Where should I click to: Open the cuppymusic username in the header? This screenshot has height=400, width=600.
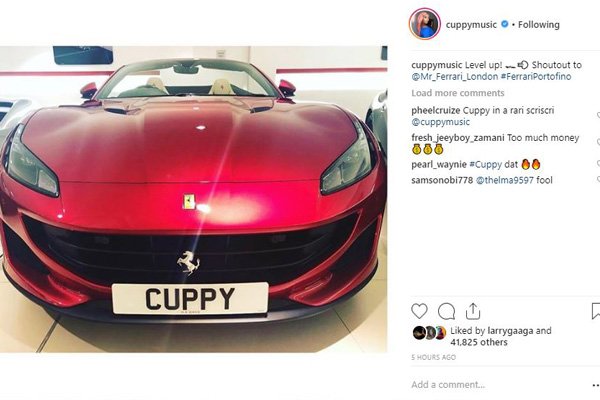point(471,24)
